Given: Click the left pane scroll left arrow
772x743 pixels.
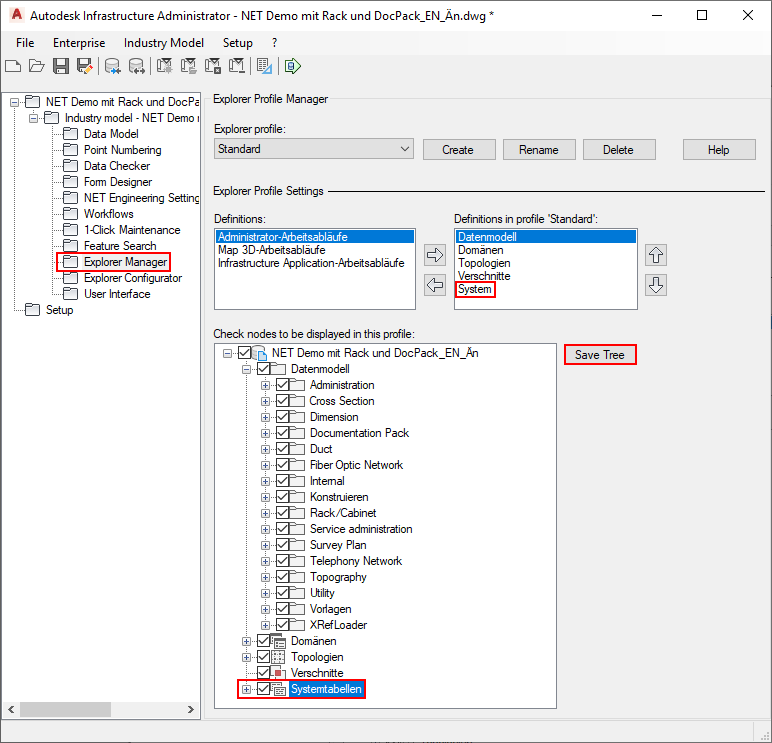Looking at the screenshot, I should (11, 710).
